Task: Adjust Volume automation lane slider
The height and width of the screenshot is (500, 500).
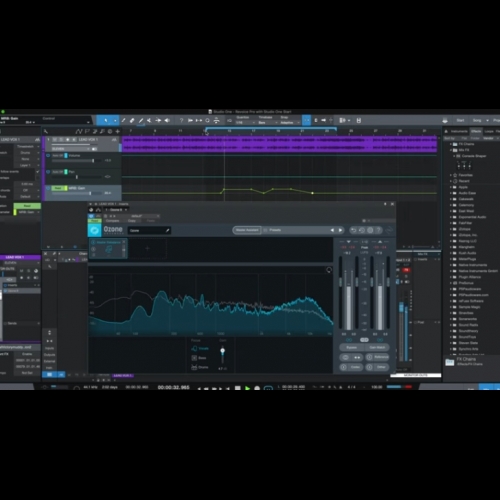Action: pos(93,161)
